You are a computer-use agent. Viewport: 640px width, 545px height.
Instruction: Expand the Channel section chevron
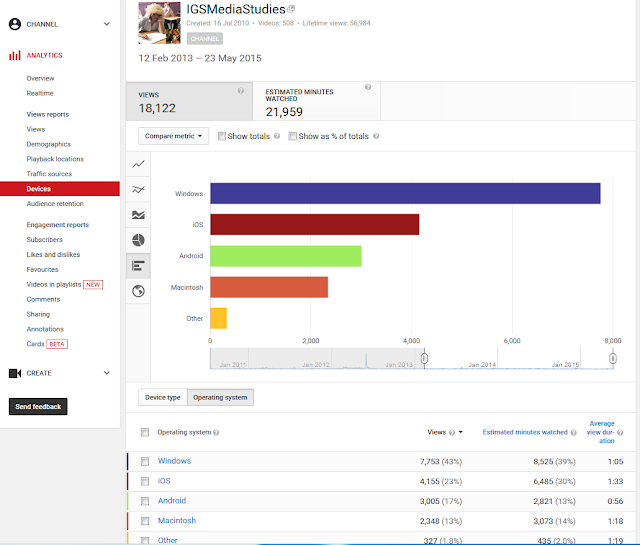(x=107, y=24)
